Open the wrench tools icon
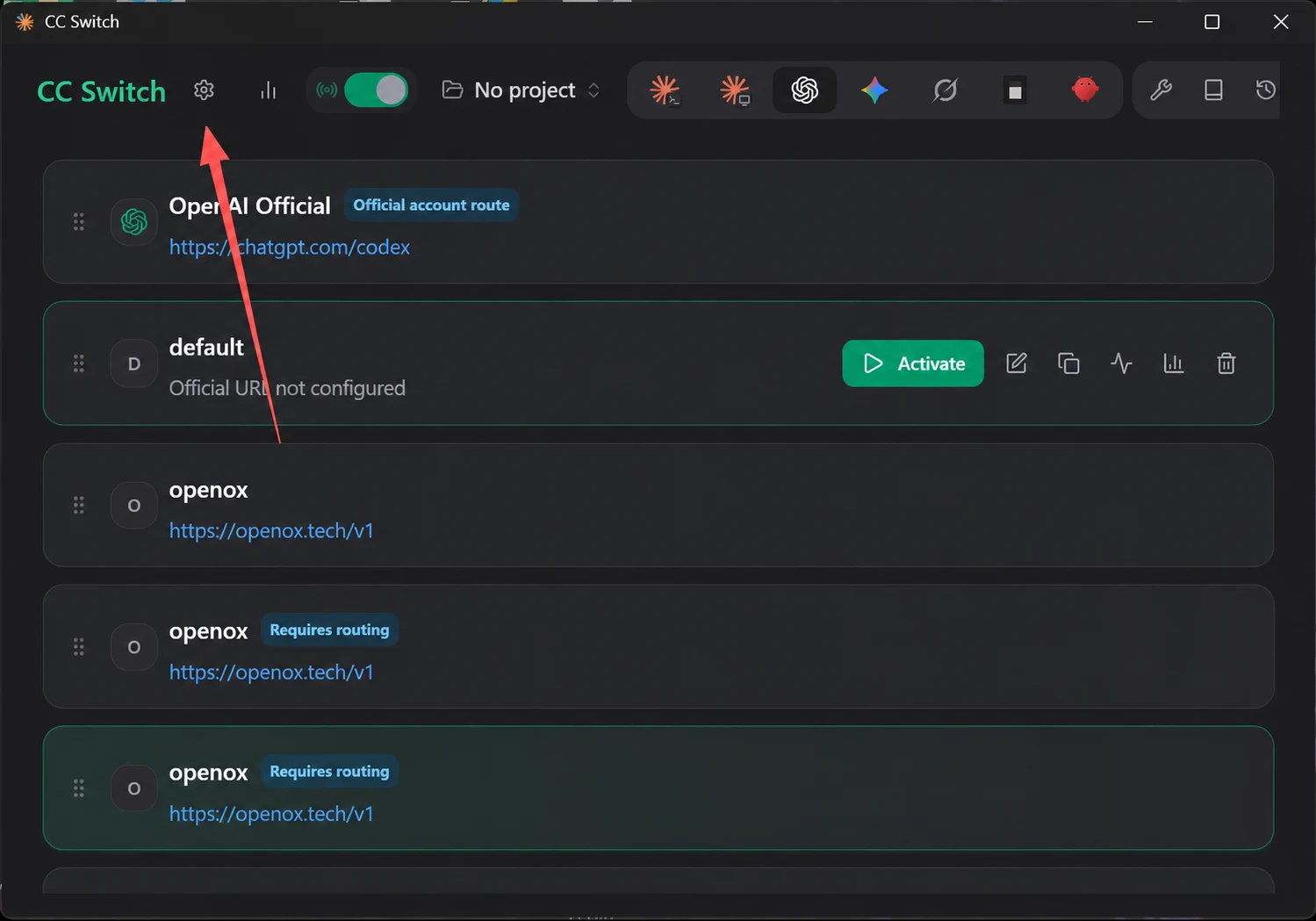1316x921 pixels. pos(1161,90)
